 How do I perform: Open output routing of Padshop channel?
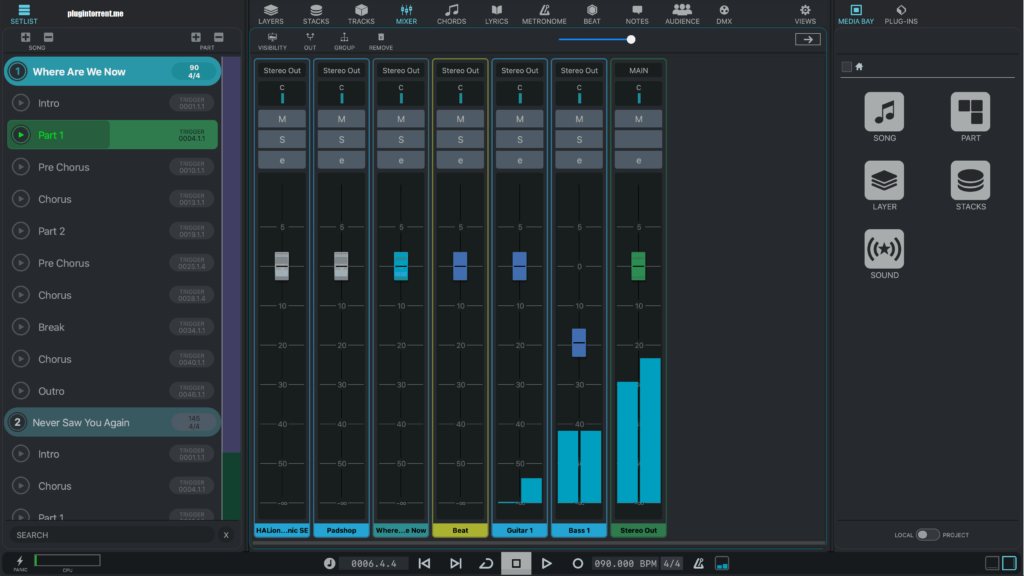tap(342, 71)
